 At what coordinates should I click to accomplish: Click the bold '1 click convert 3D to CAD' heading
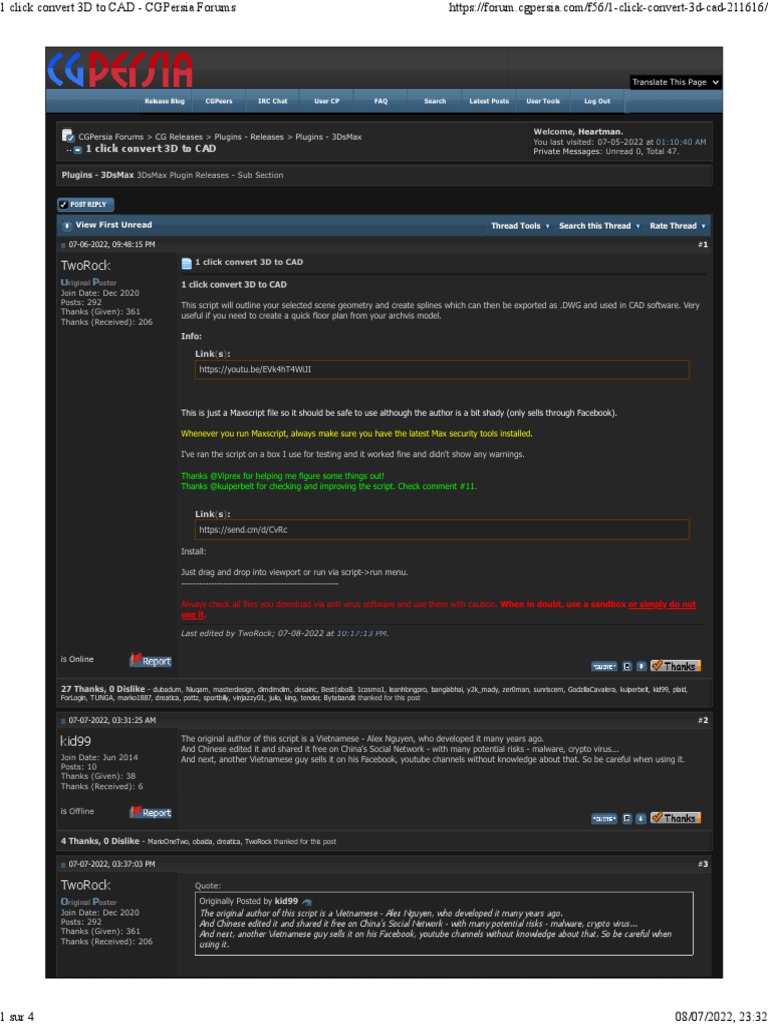(x=234, y=285)
